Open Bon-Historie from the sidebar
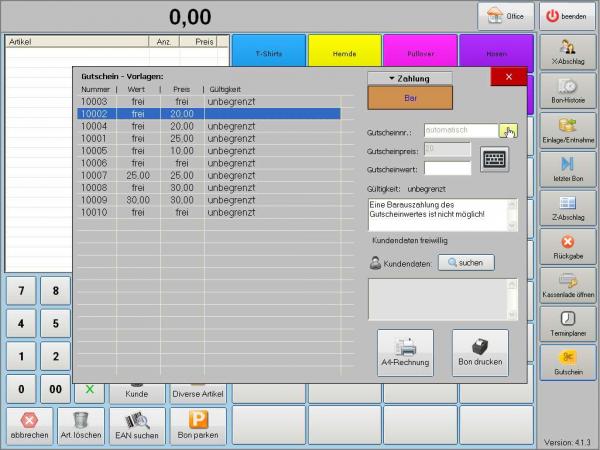600x450 pixels. (567, 92)
